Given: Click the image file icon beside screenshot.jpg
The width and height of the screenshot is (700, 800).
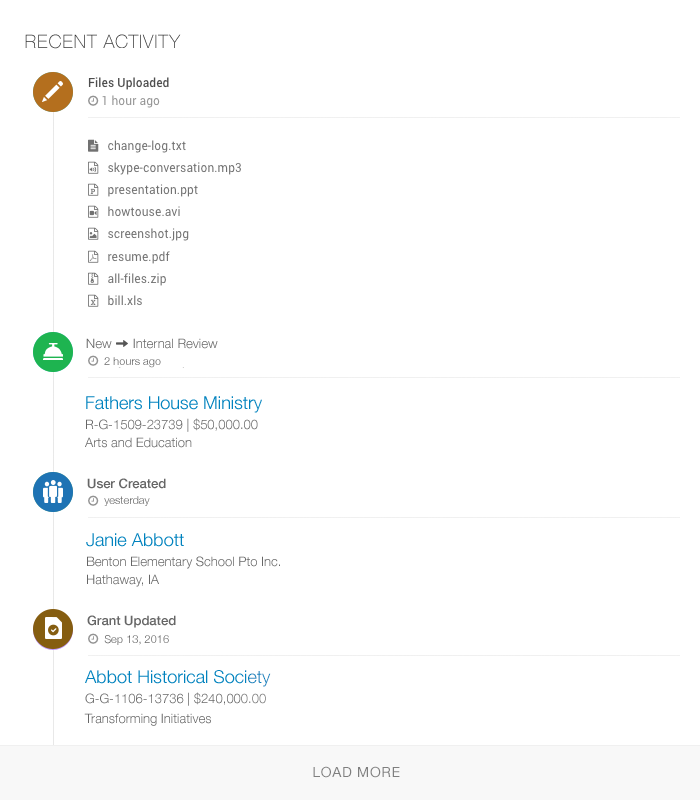Looking at the screenshot, I should 93,234.
